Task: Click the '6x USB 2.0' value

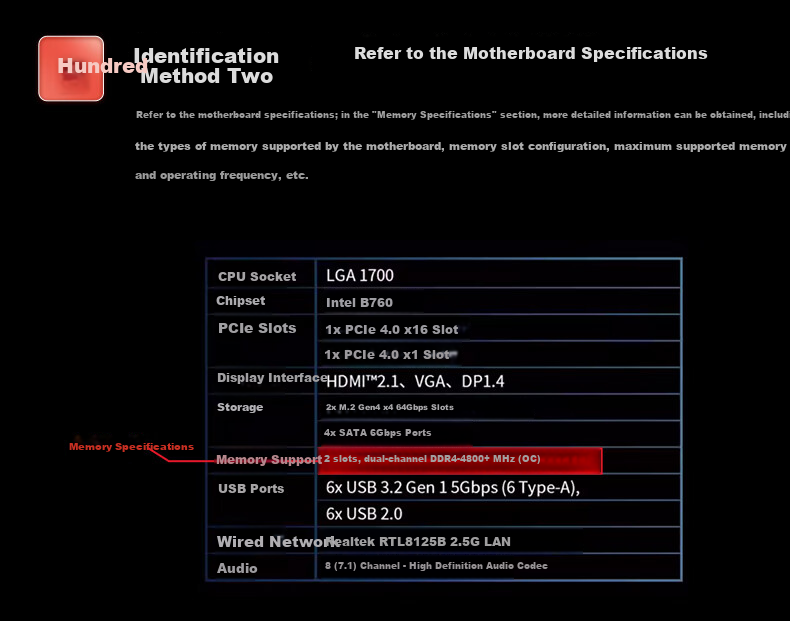Action: (364, 514)
